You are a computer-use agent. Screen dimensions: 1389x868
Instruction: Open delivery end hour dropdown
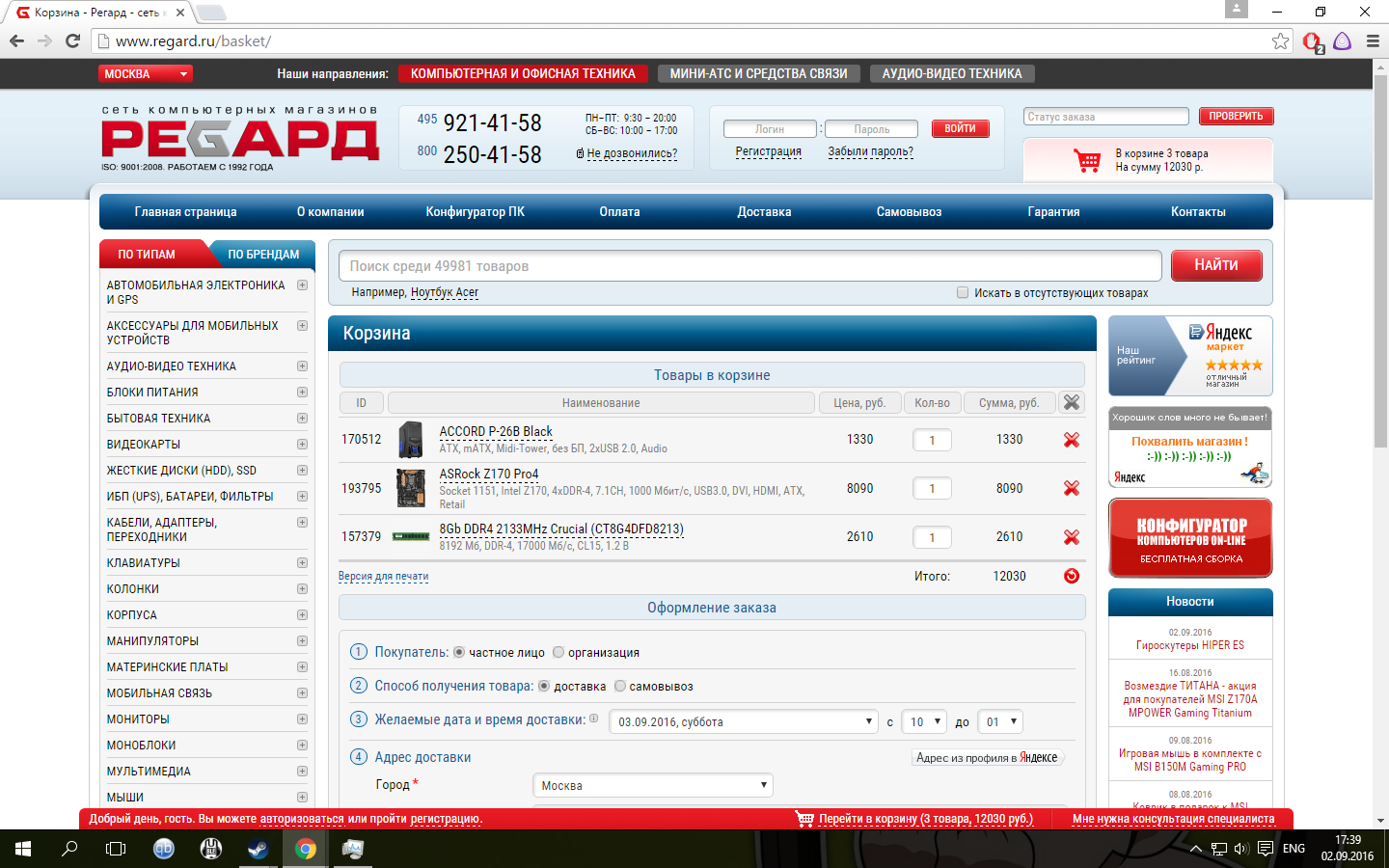click(x=1001, y=721)
